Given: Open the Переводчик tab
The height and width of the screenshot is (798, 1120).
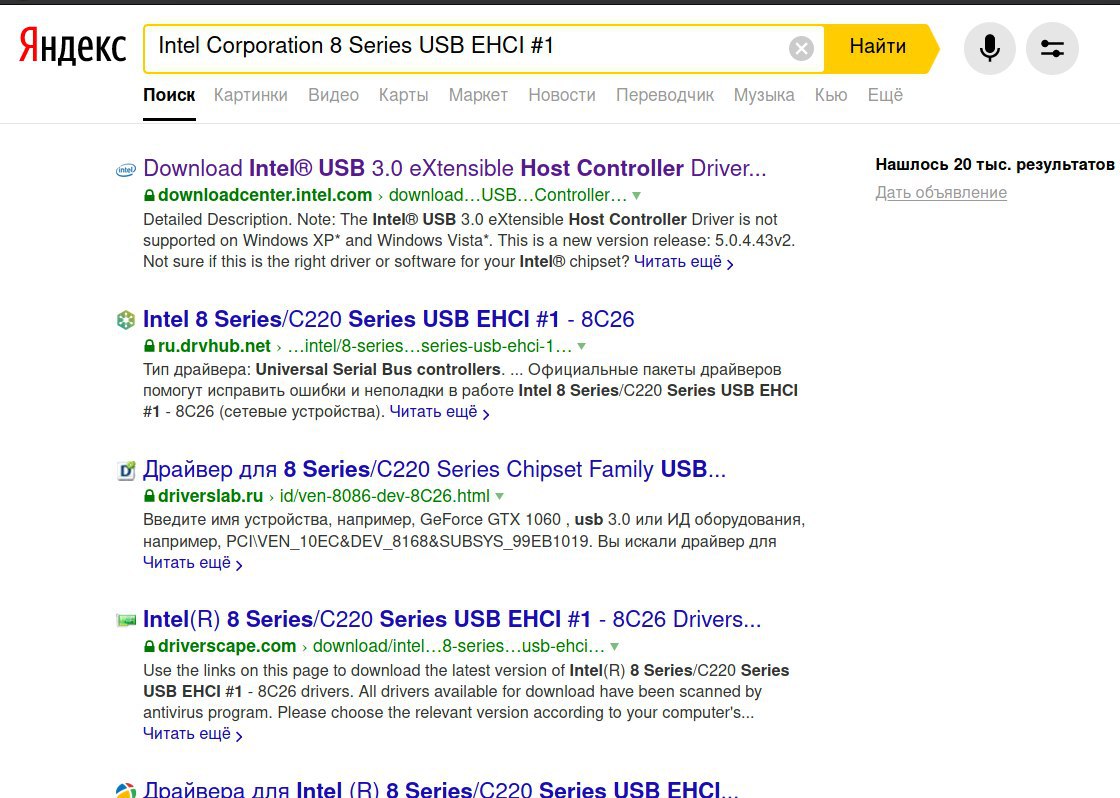Looking at the screenshot, I should (665, 95).
